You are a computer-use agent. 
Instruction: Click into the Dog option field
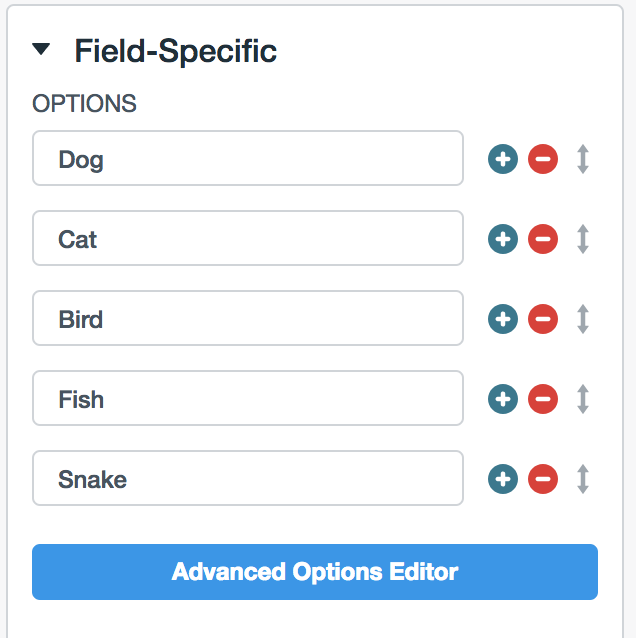[248, 159]
